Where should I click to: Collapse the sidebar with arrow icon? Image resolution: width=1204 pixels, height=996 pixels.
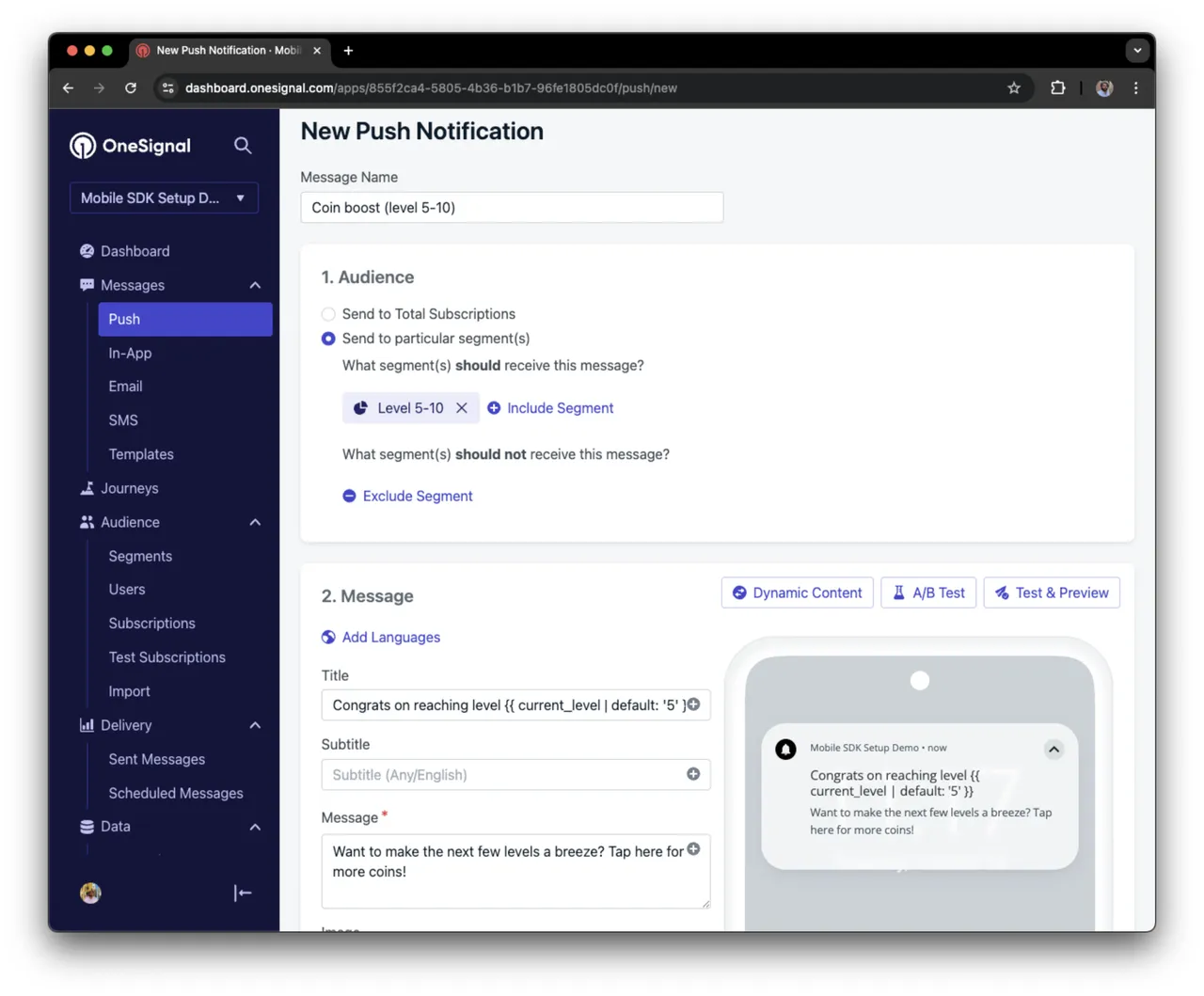[243, 893]
